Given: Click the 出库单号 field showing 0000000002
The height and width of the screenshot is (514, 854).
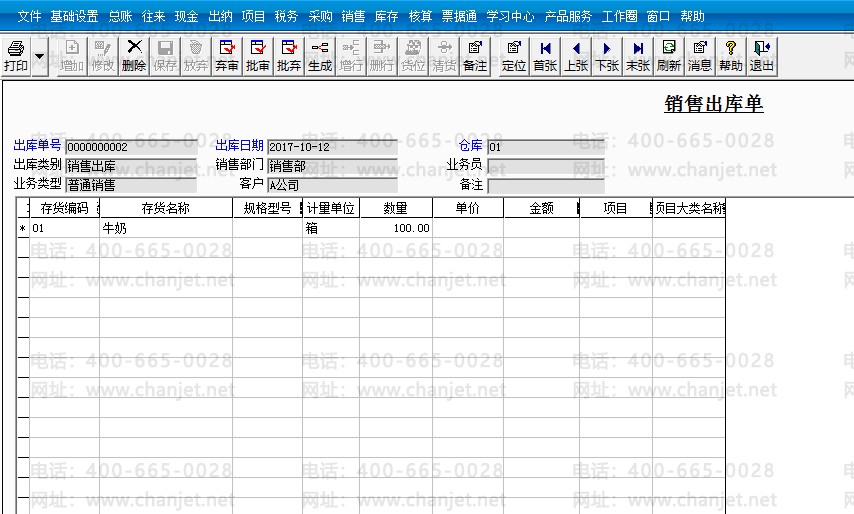Looking at the screenshot, I should (131, 147).
